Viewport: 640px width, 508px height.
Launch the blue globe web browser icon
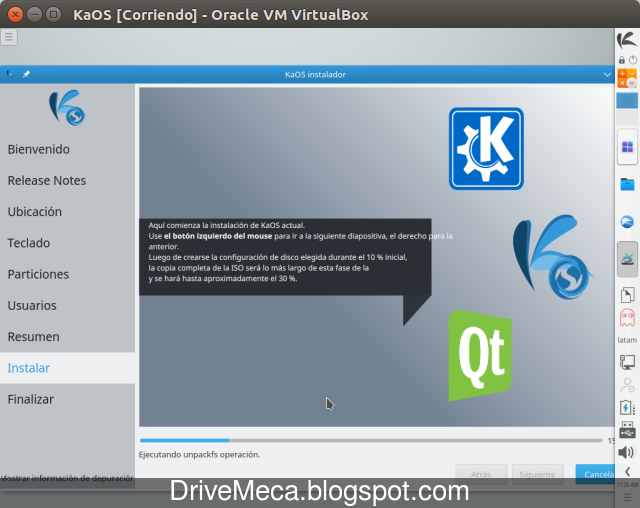point(627,222)
